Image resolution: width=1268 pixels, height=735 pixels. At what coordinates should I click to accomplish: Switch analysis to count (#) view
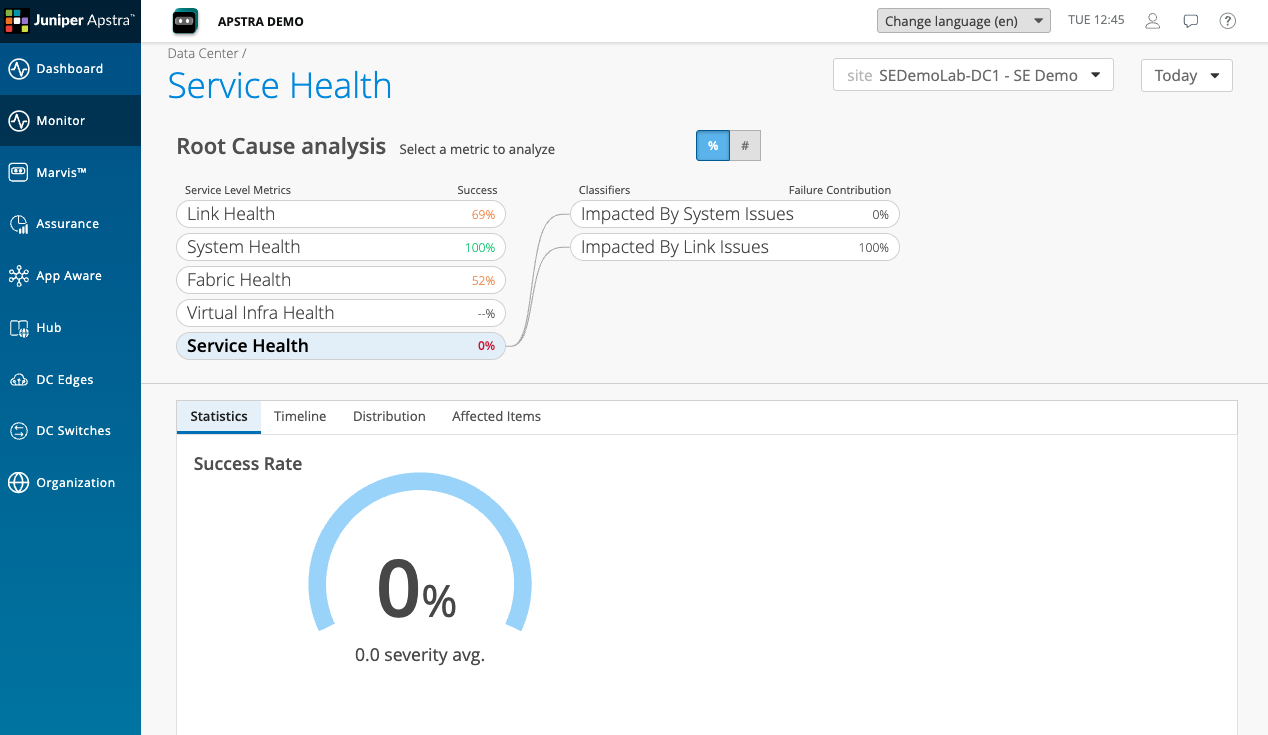pos(745,146)
